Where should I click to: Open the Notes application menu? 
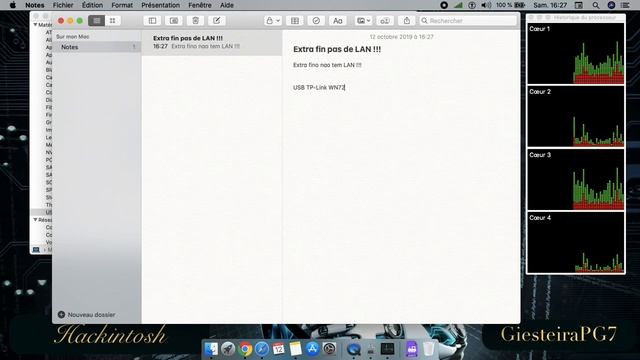click(x=35, y=5)
